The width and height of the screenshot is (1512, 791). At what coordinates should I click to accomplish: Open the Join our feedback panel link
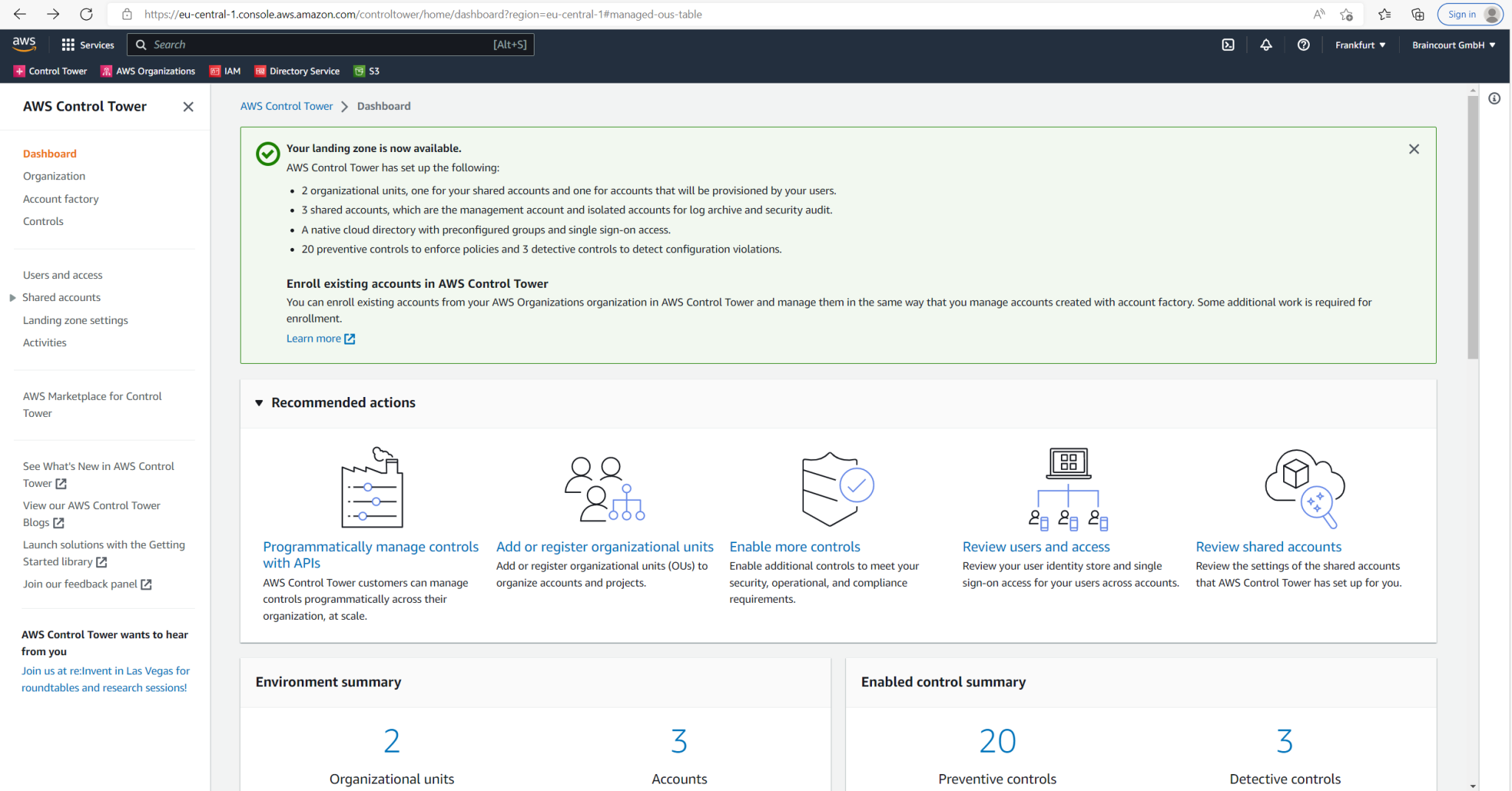[87, 584]
